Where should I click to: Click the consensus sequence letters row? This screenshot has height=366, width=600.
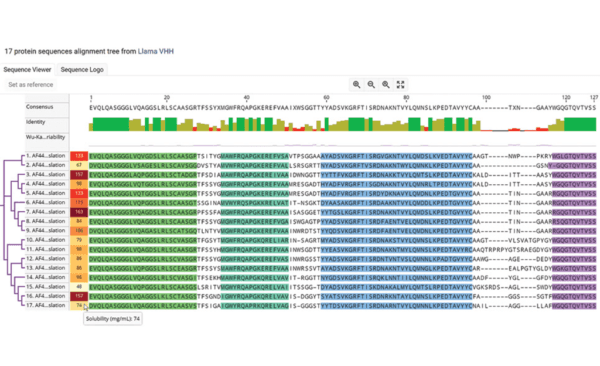[x=342, y=108]
